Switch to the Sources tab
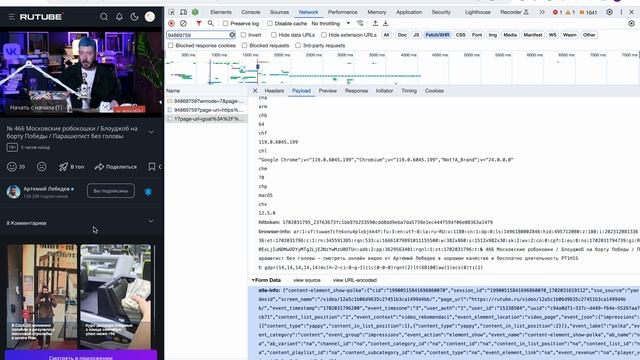Viewport: 640px width, 360px height. pos(279,12)
